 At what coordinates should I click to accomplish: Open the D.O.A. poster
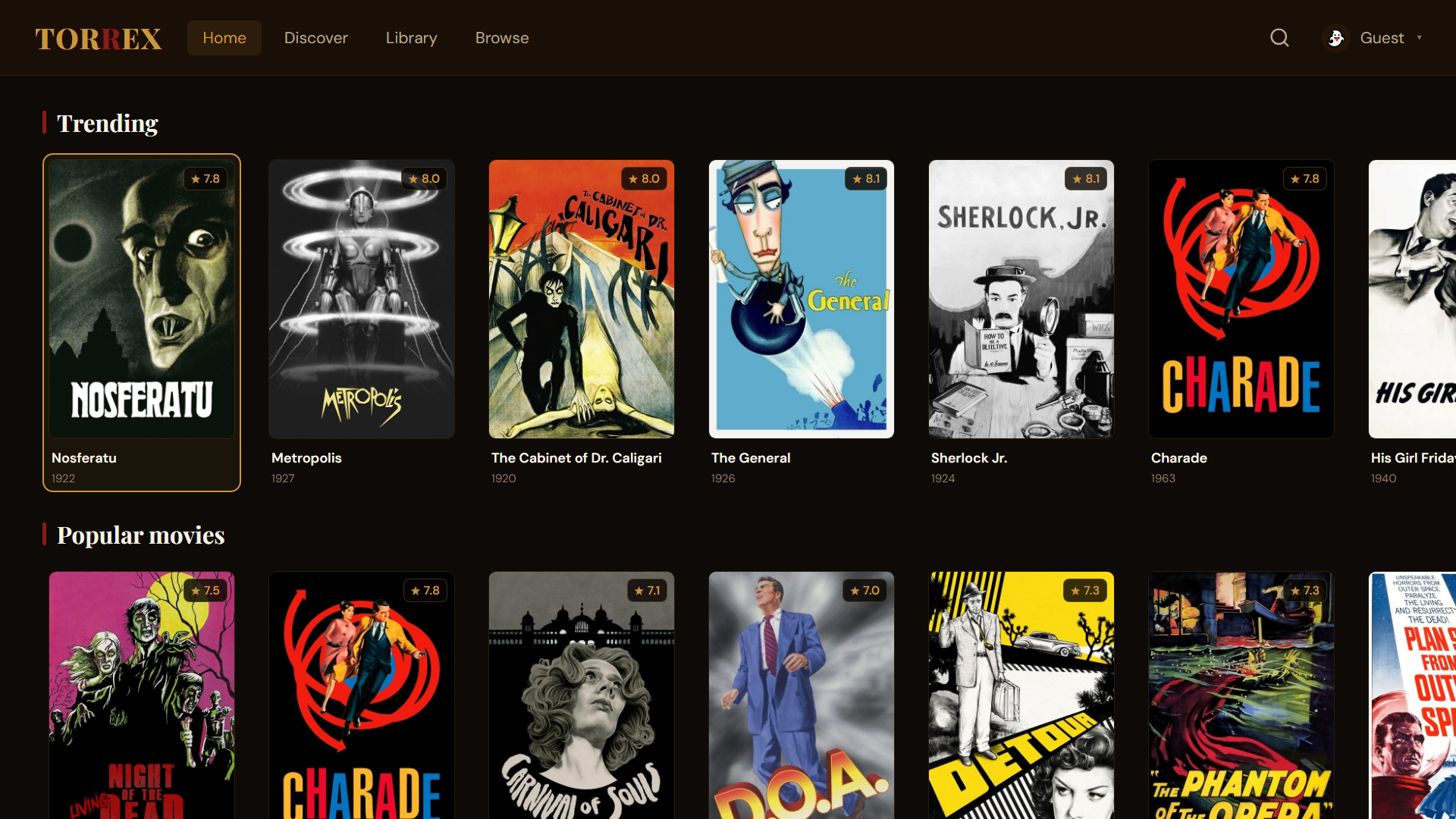point(802,695)
